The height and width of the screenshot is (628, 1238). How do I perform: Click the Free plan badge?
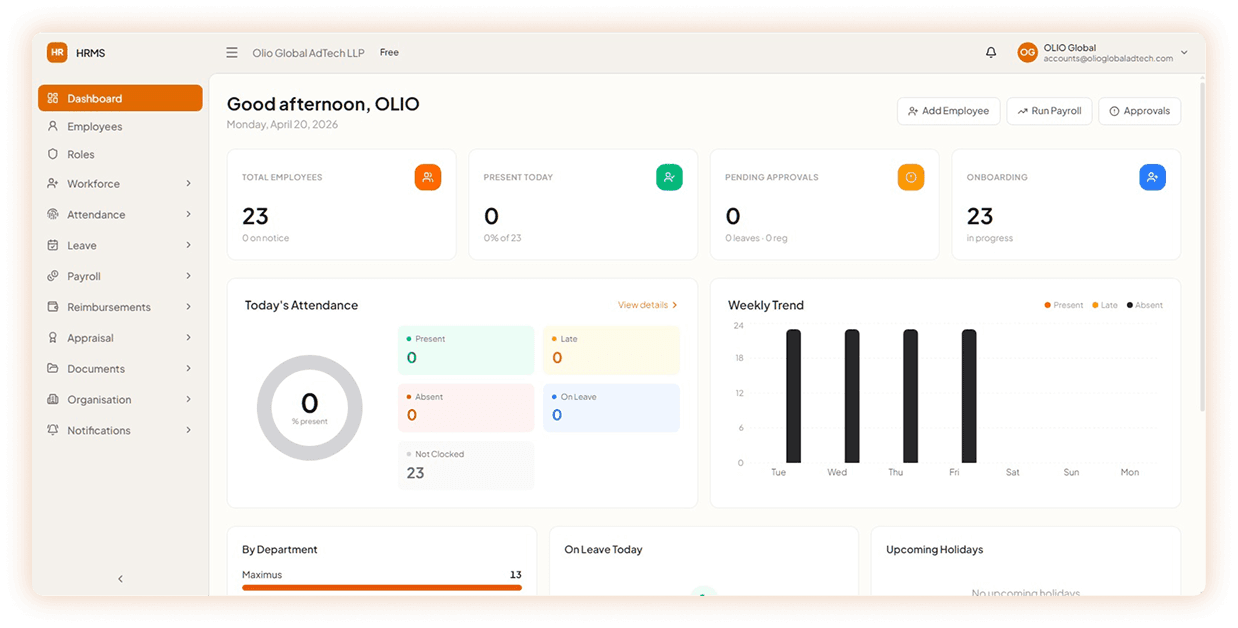pos(389,53)
